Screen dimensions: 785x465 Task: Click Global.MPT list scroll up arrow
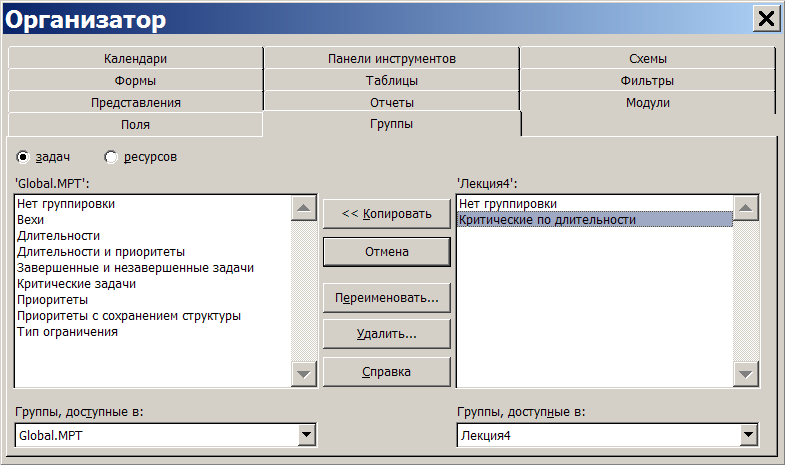(x=303, y=208)
